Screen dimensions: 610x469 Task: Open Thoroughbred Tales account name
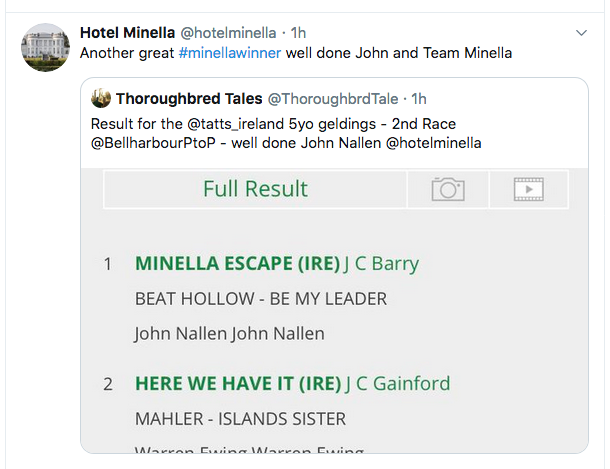point(189,99)
